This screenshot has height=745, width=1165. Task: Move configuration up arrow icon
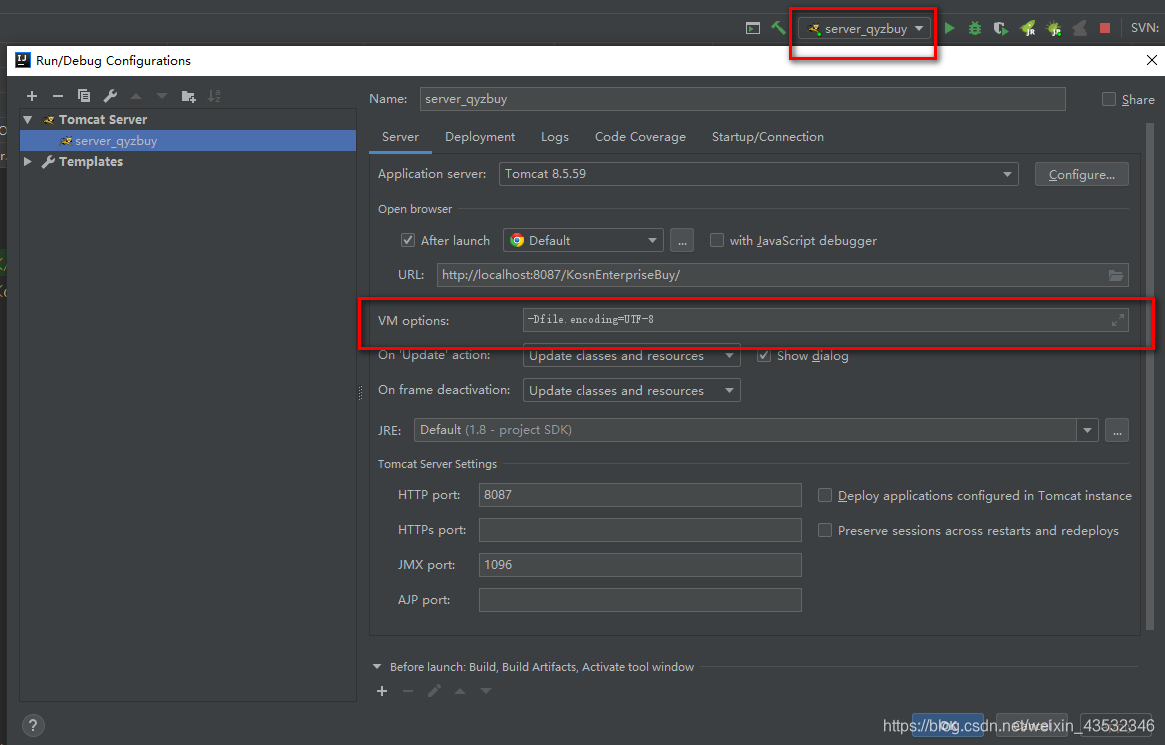coord(136,96)
